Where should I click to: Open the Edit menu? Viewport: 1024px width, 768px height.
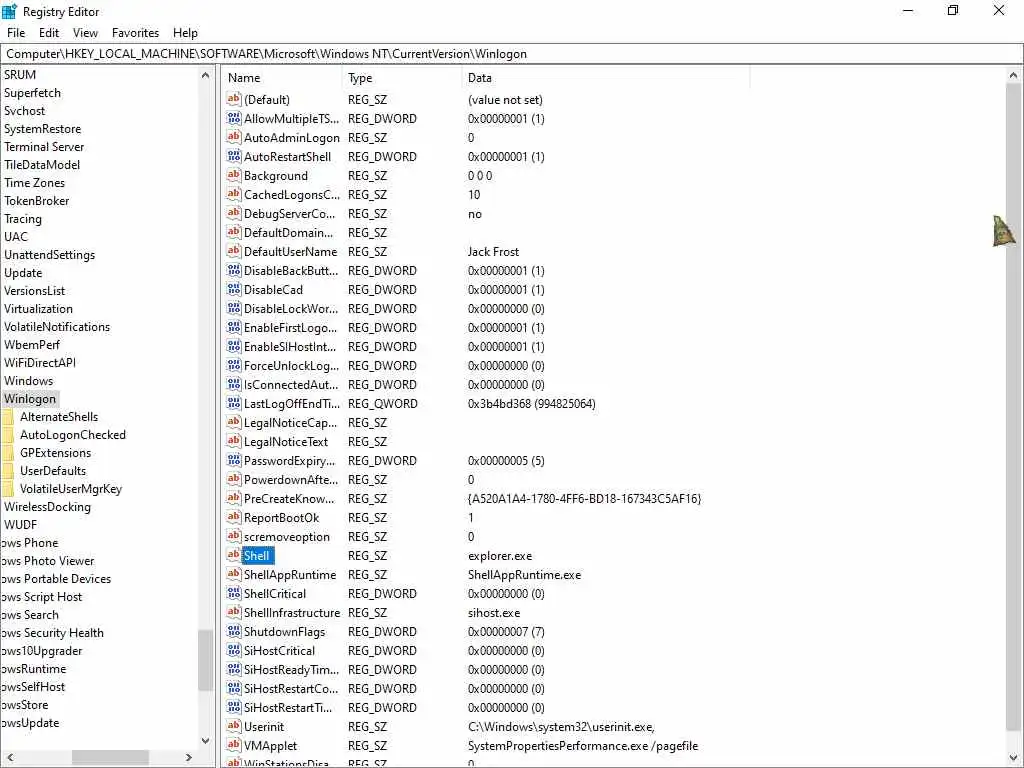point(49,33)
